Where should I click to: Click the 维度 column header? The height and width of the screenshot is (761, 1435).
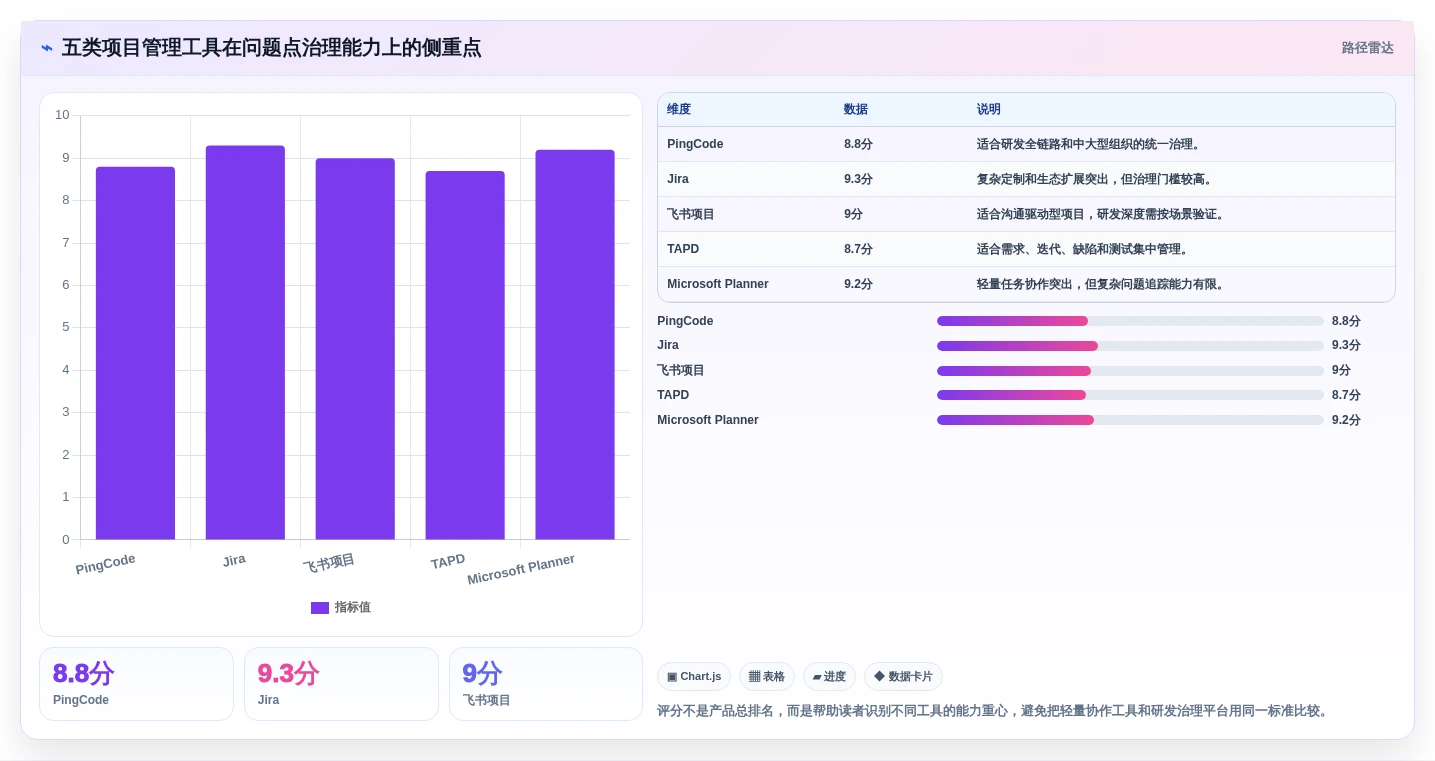point(679,110)
